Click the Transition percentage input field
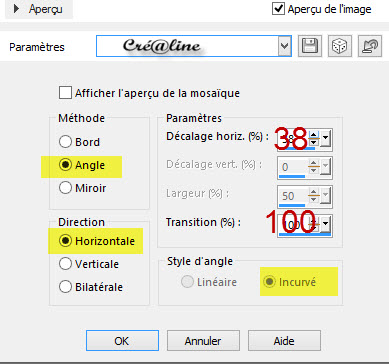This screenshot has height=364, width=389. pyautogui.click(x=293, y=225)
